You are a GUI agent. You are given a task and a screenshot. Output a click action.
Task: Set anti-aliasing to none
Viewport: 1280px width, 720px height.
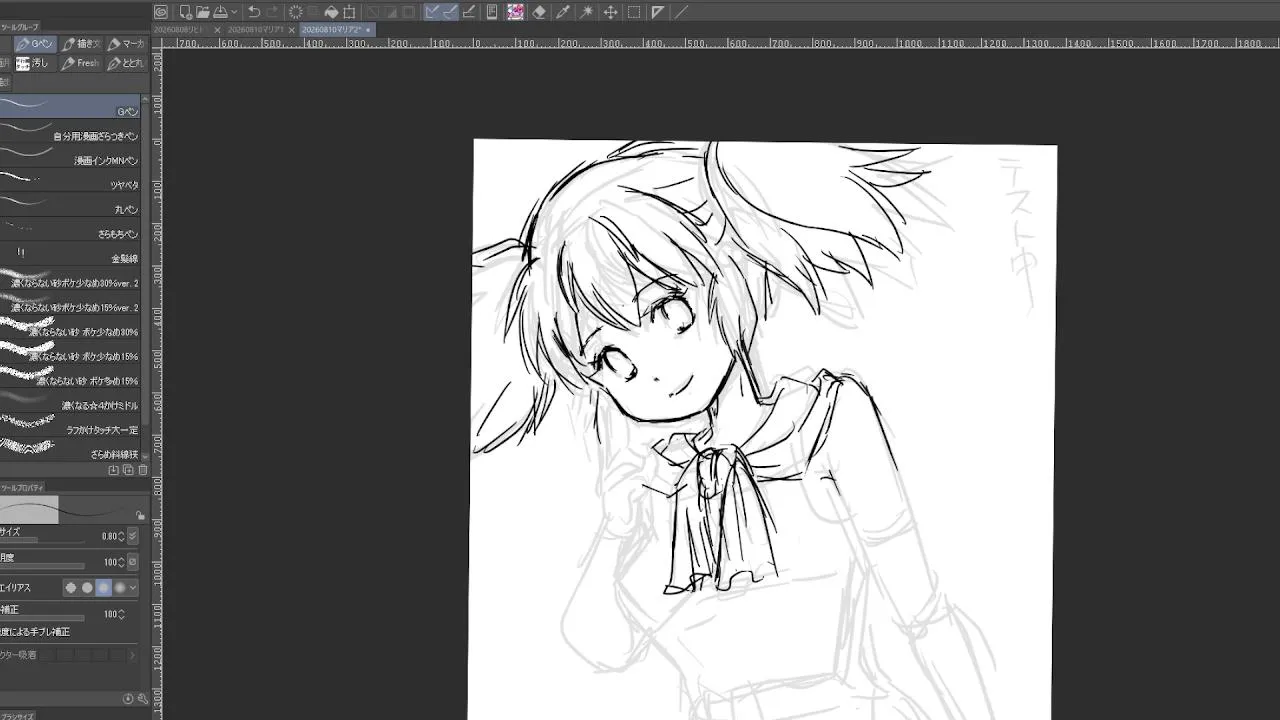pos(71,588)
